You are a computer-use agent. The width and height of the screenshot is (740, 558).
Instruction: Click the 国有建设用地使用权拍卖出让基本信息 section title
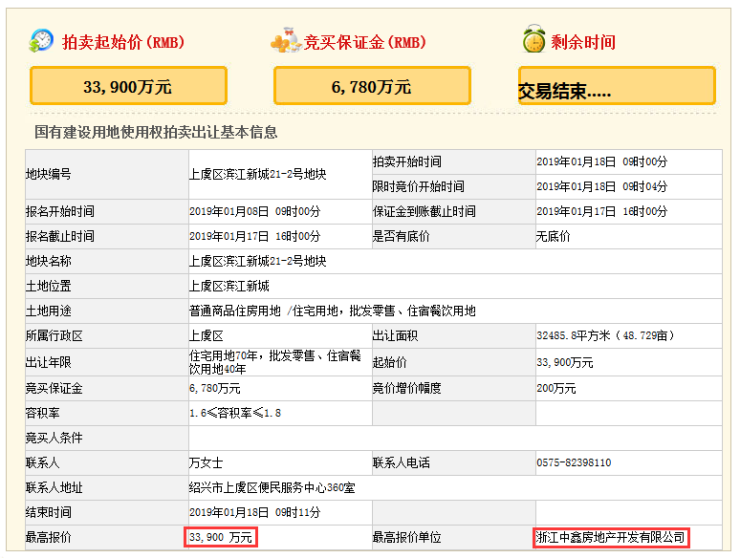point(156,132)
